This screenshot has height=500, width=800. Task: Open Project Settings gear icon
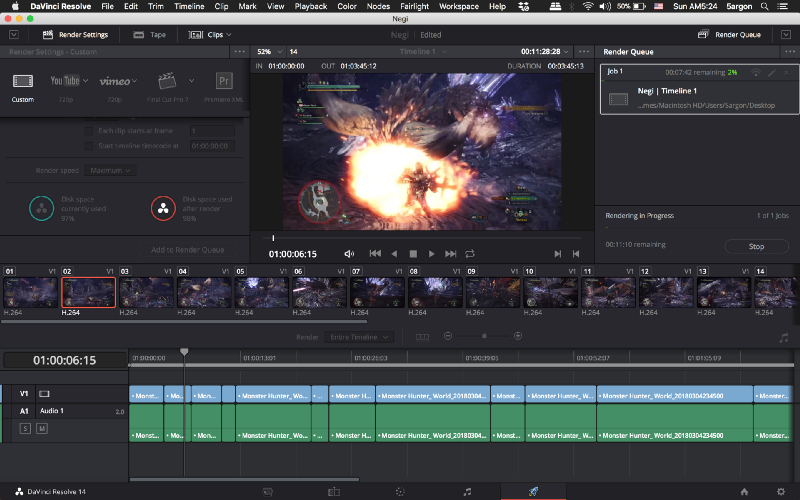[781, 492]
